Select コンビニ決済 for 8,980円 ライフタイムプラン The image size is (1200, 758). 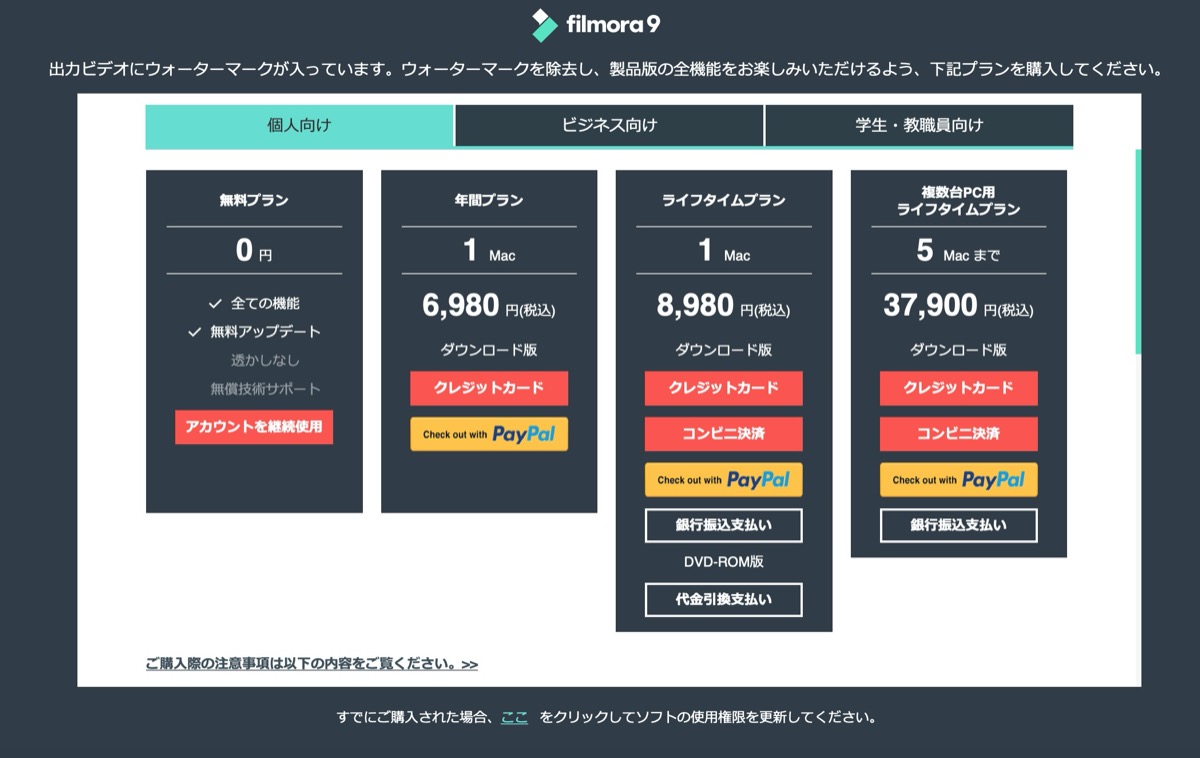[724, 434]
